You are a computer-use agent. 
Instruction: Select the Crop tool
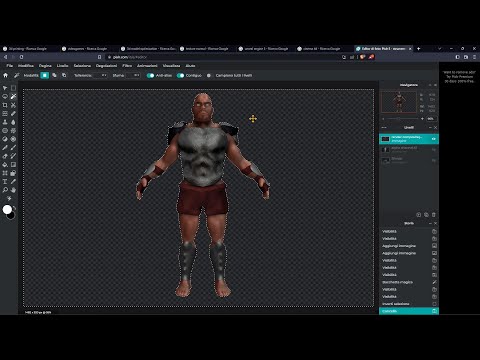coord(5,105)
